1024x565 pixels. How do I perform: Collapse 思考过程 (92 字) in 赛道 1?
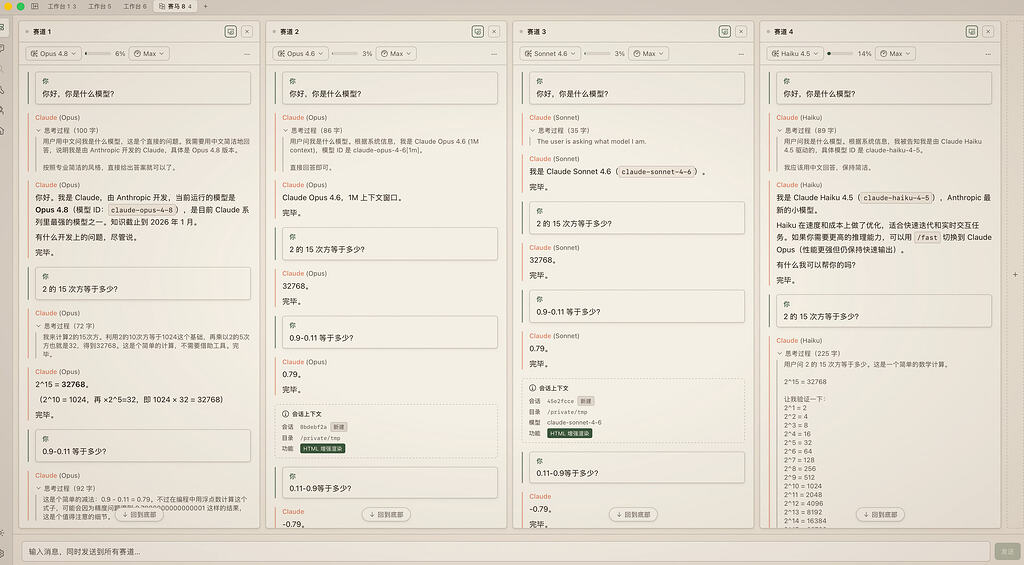tap(65, 489)
